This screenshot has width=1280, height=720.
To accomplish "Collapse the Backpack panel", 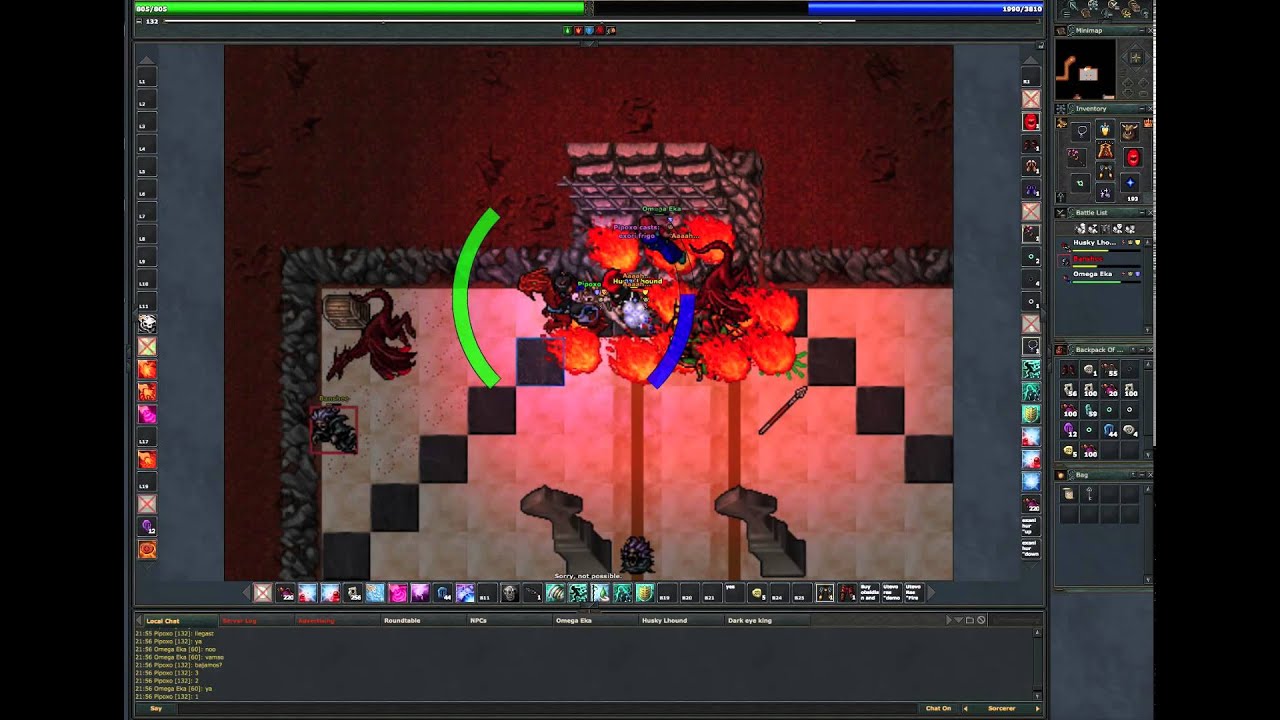I will (1144, 350).
